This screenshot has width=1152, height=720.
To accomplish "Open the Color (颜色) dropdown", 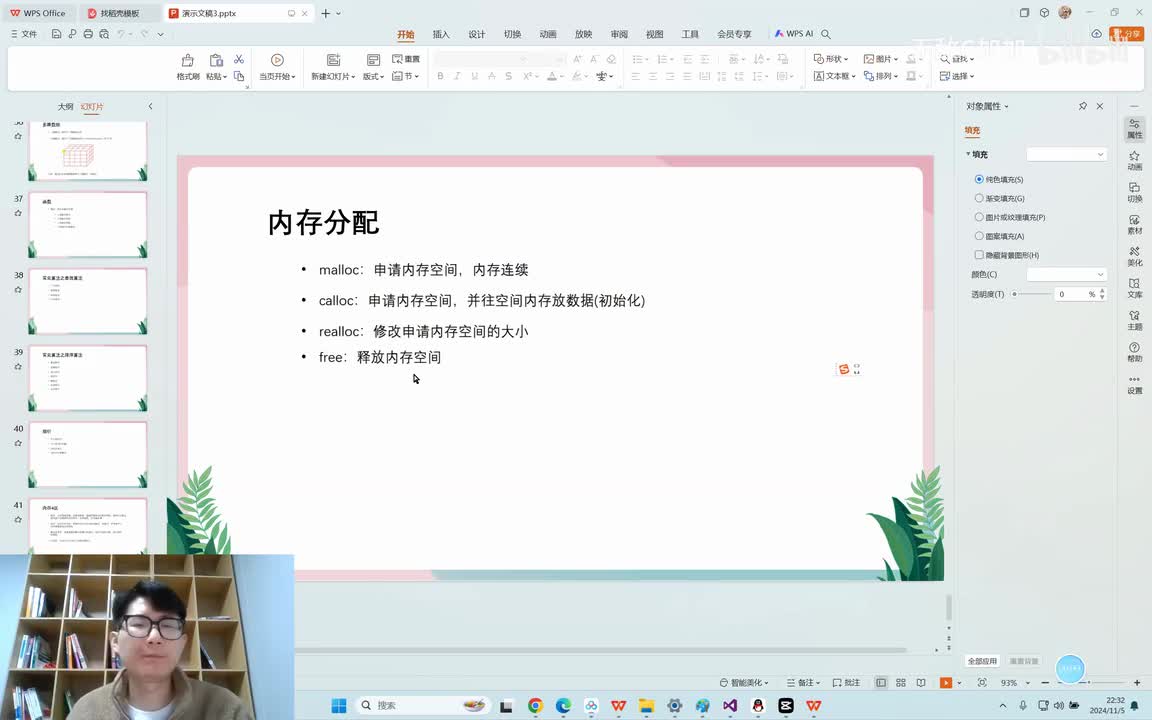I will tap(1066, 274).
